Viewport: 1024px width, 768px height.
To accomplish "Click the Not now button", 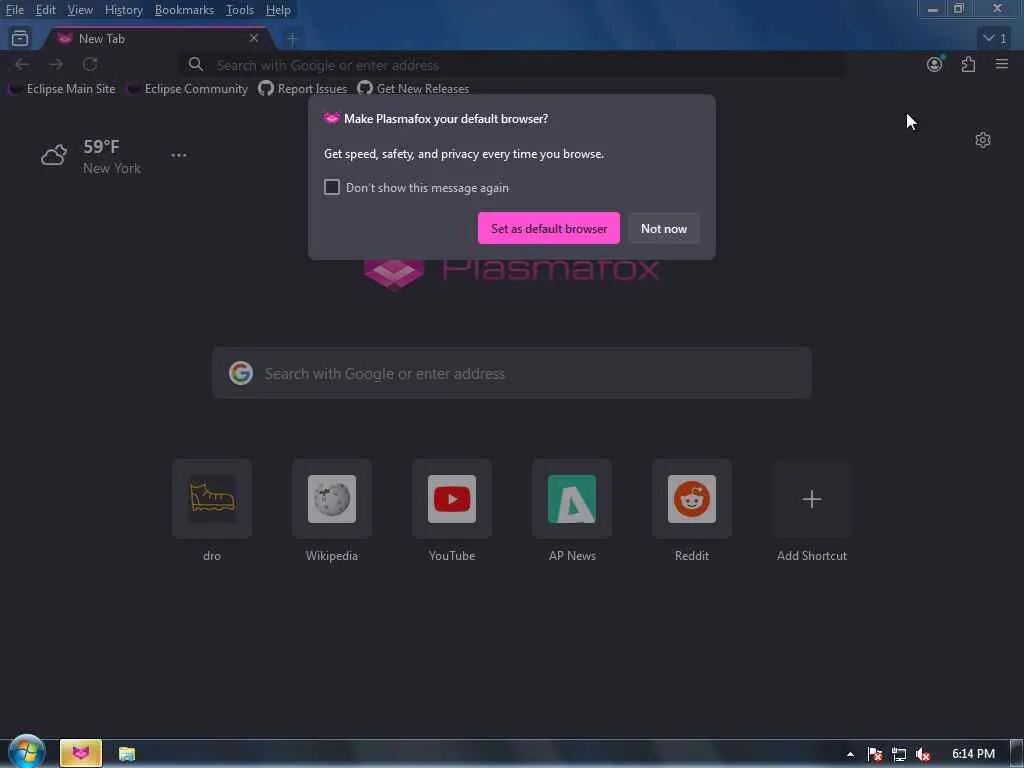I will tap(664, 229).
